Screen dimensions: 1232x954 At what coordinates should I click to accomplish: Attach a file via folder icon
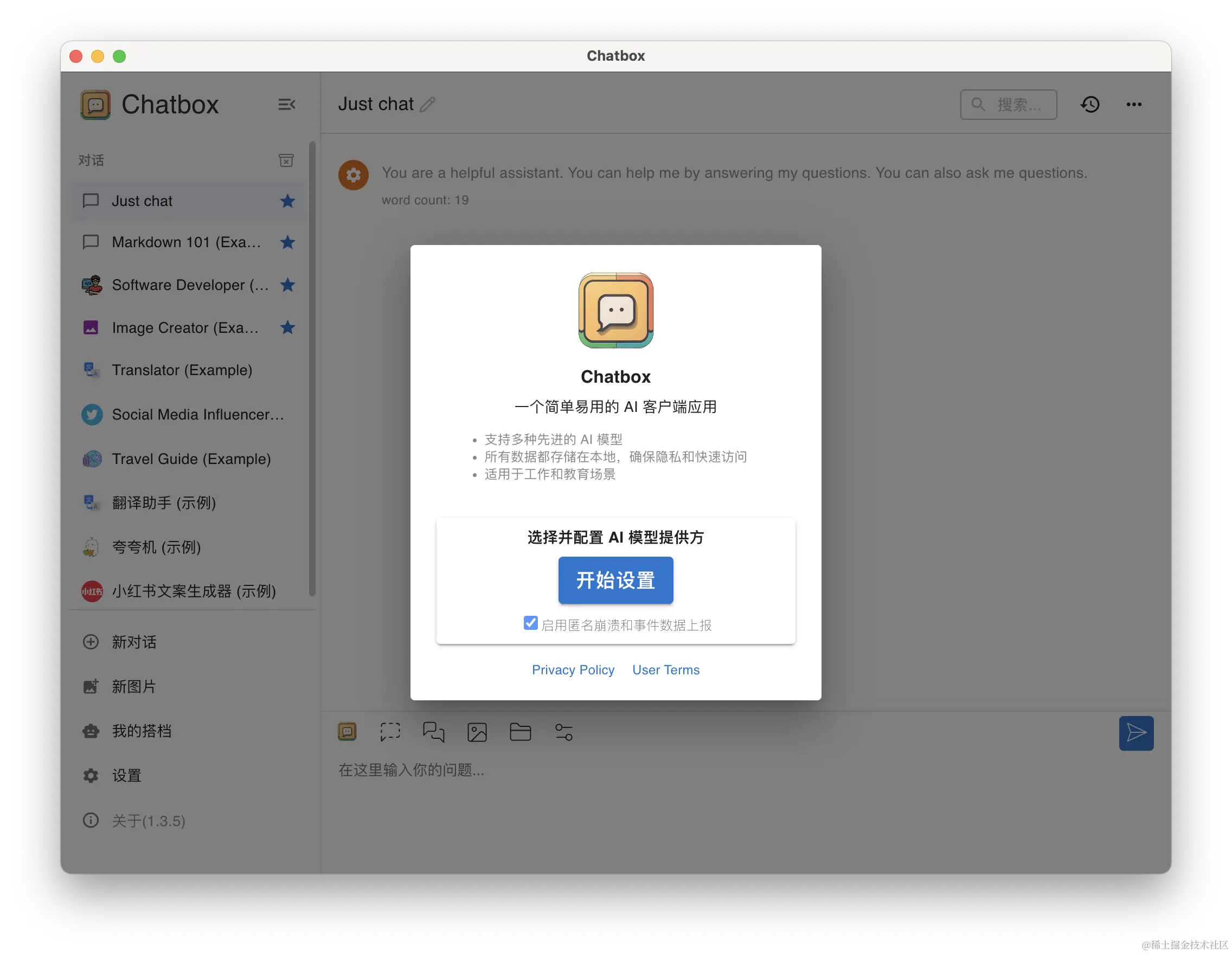520,732
